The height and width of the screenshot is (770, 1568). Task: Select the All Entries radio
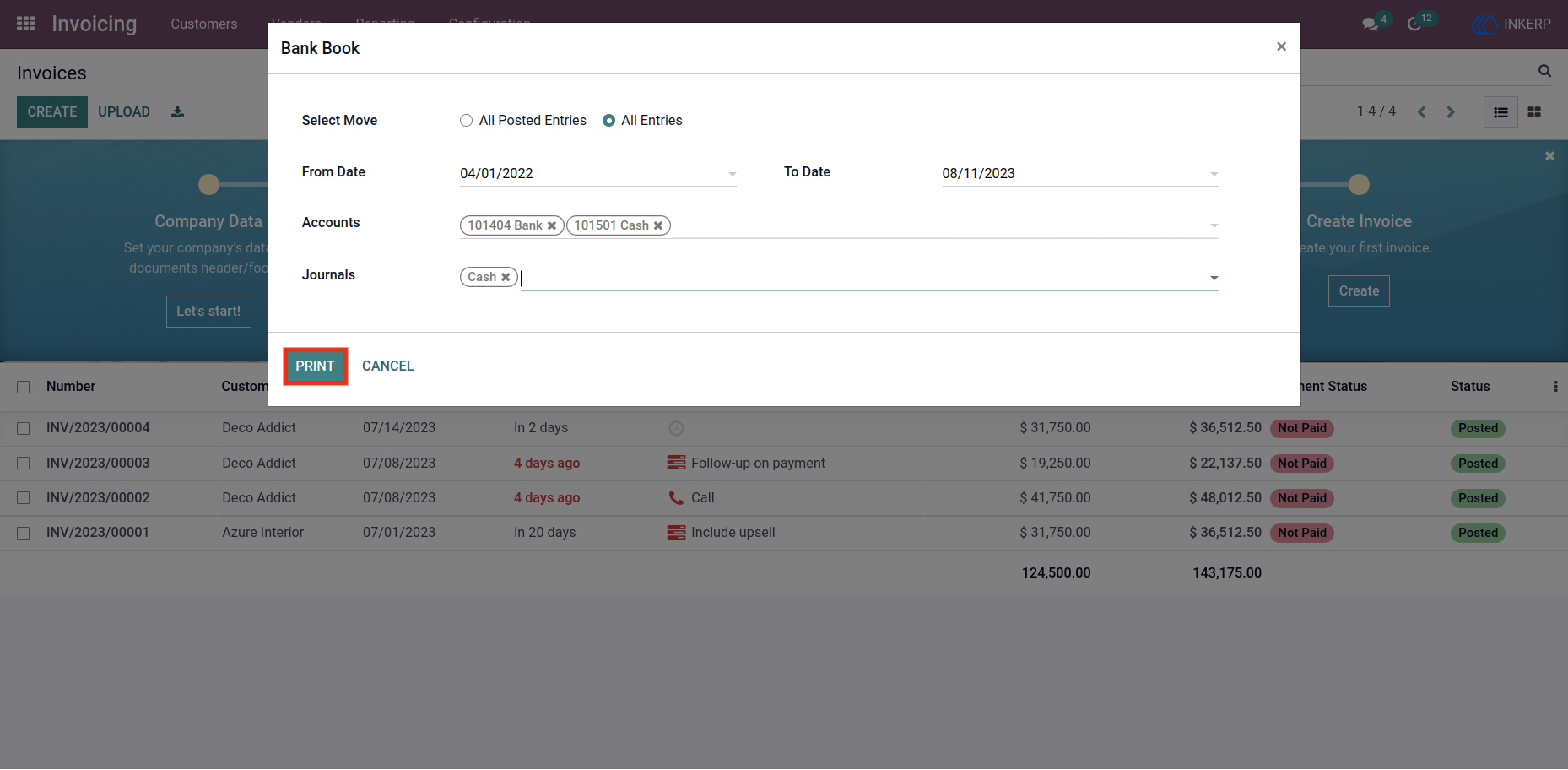click(608, 121)
